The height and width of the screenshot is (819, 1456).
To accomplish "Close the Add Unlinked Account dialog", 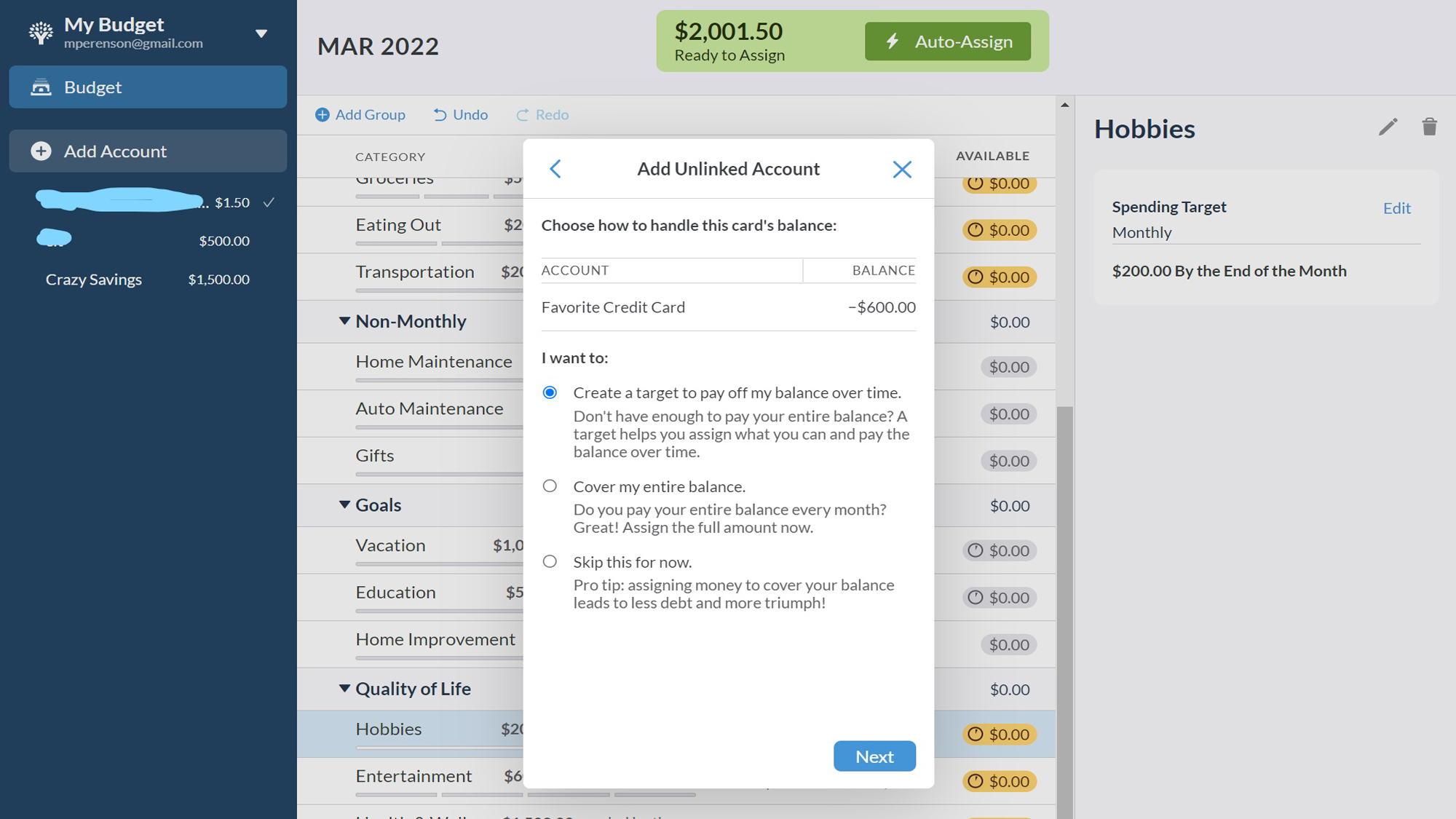I will click(902, 170).
